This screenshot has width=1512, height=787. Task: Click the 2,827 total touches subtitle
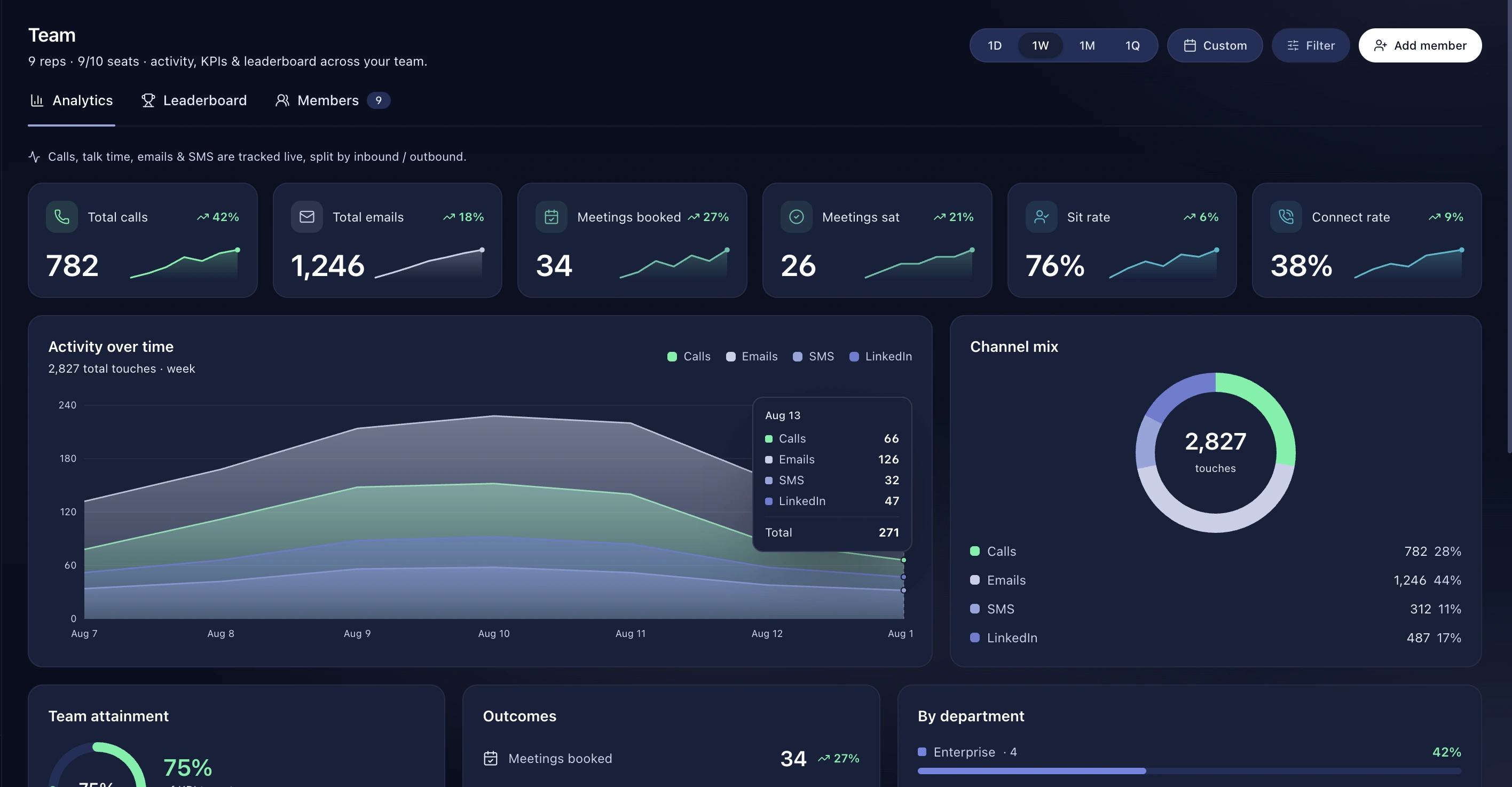tap(122, 368)
